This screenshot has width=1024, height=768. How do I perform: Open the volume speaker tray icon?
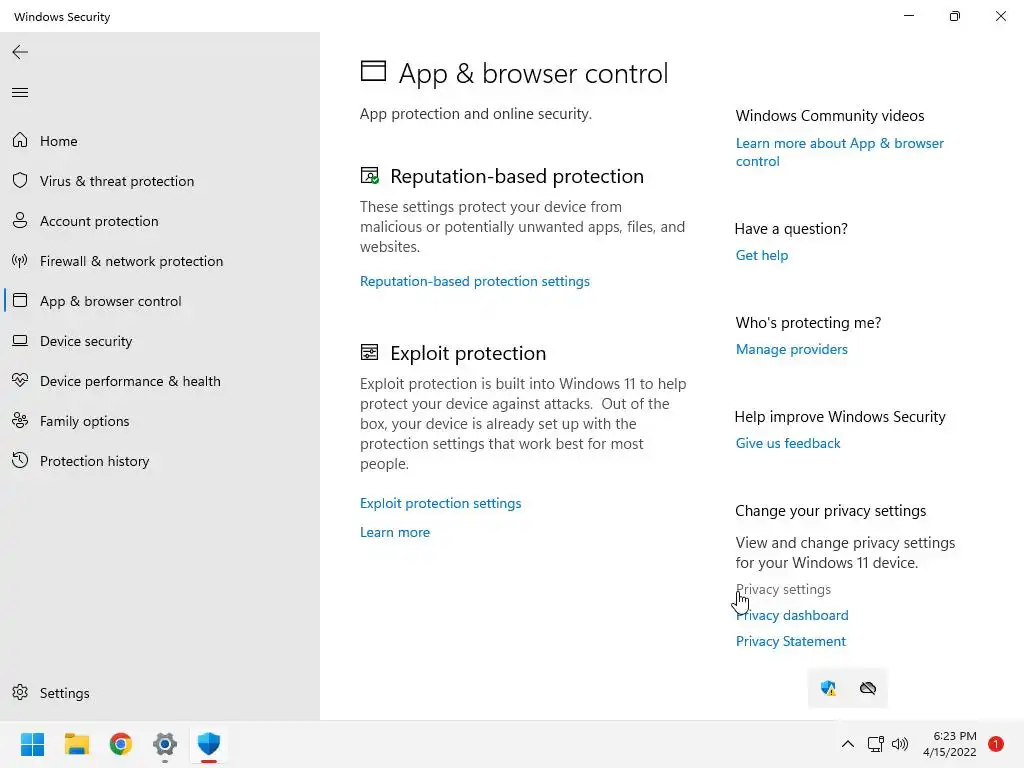pyautogui.click(x=900, y=744)
